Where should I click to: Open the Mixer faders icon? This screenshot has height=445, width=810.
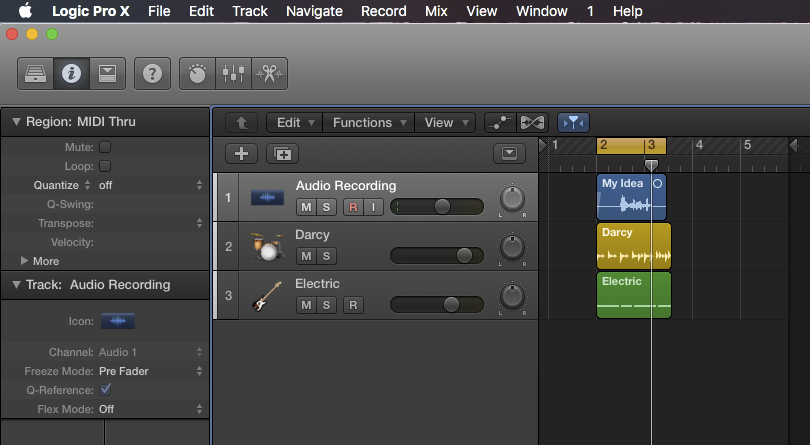point(233,73)
